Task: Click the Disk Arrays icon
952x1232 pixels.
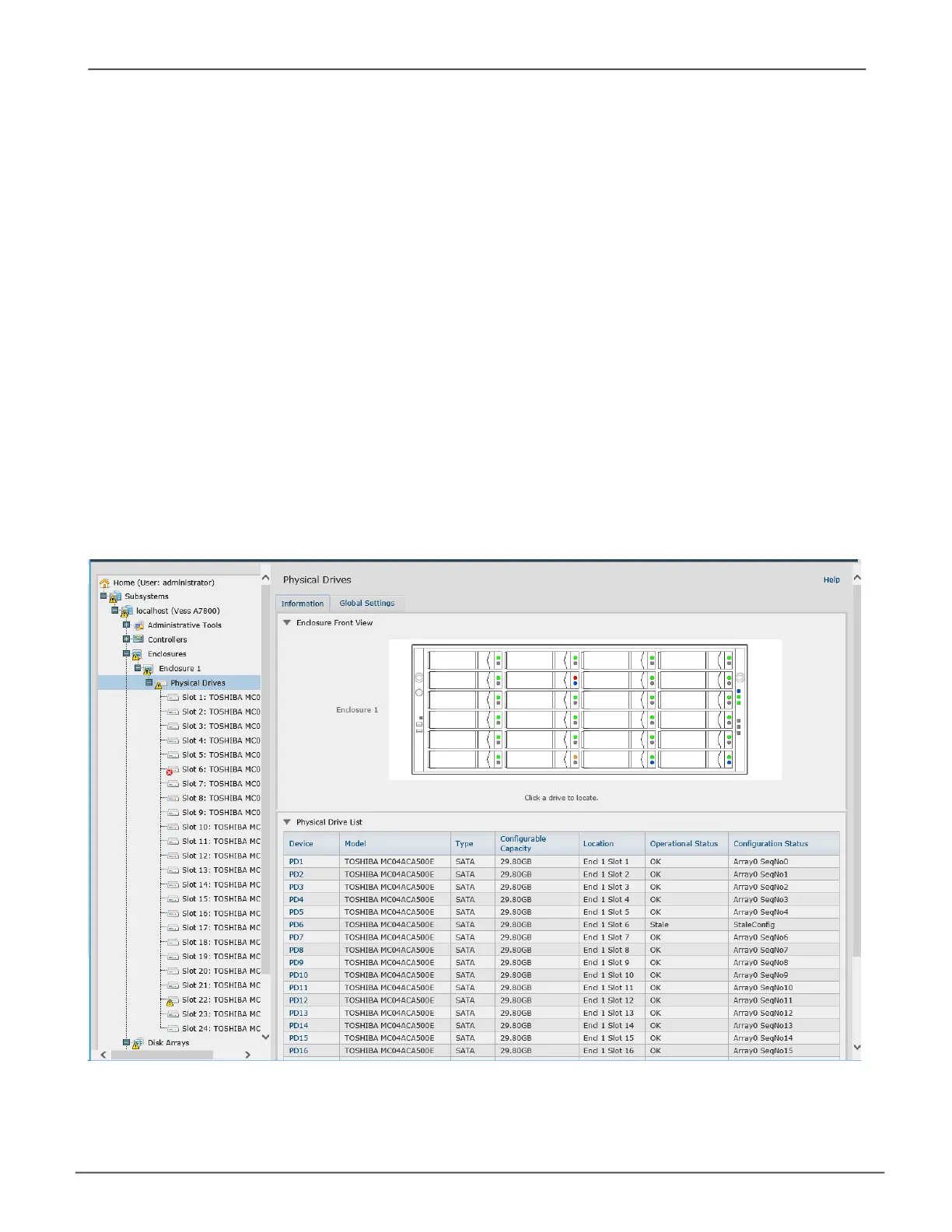Action: 138,1043
